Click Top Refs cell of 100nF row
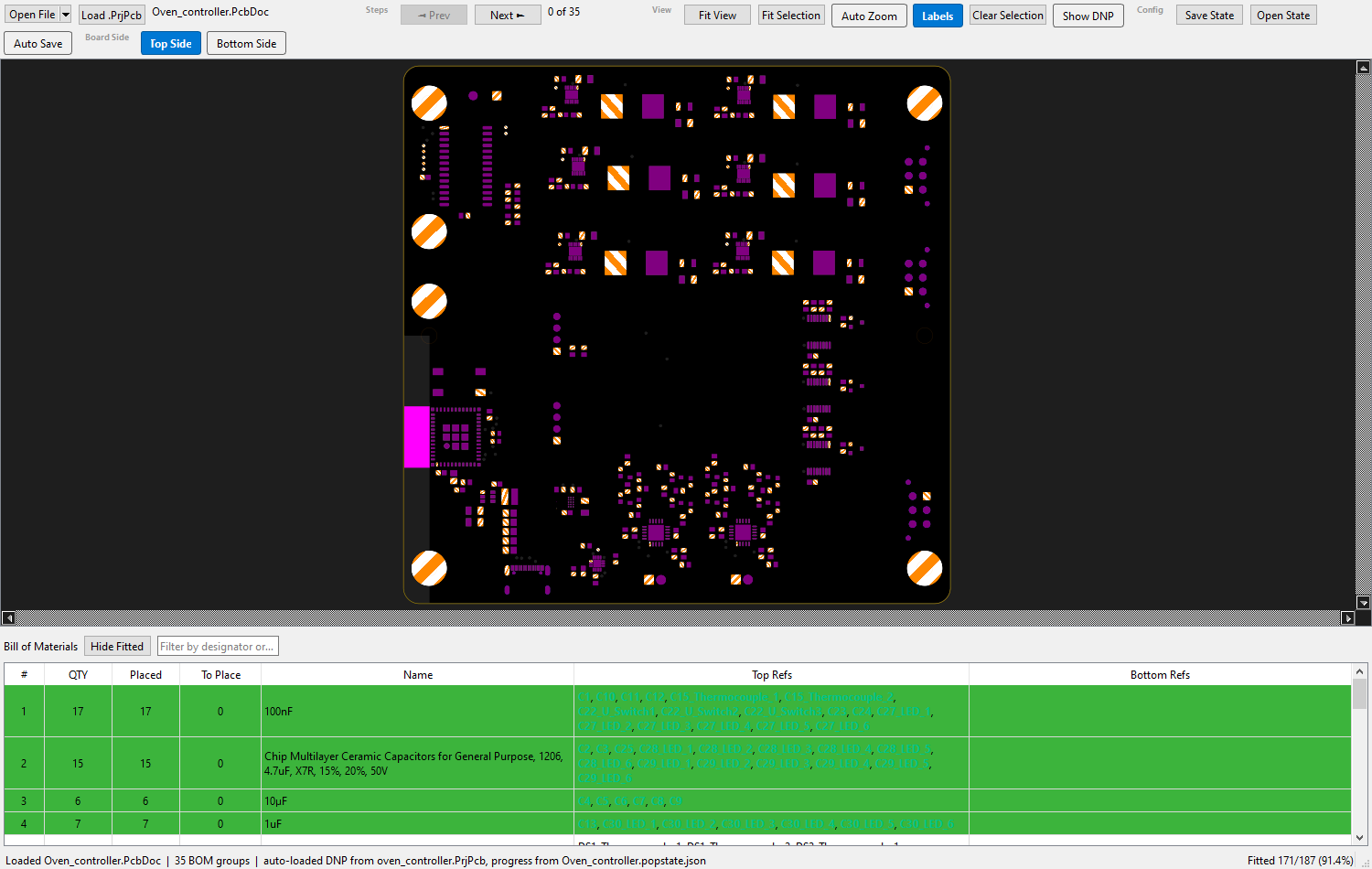Image resolution: width=1372 pixels, height=869 pixels. click(x=772, y=711)
